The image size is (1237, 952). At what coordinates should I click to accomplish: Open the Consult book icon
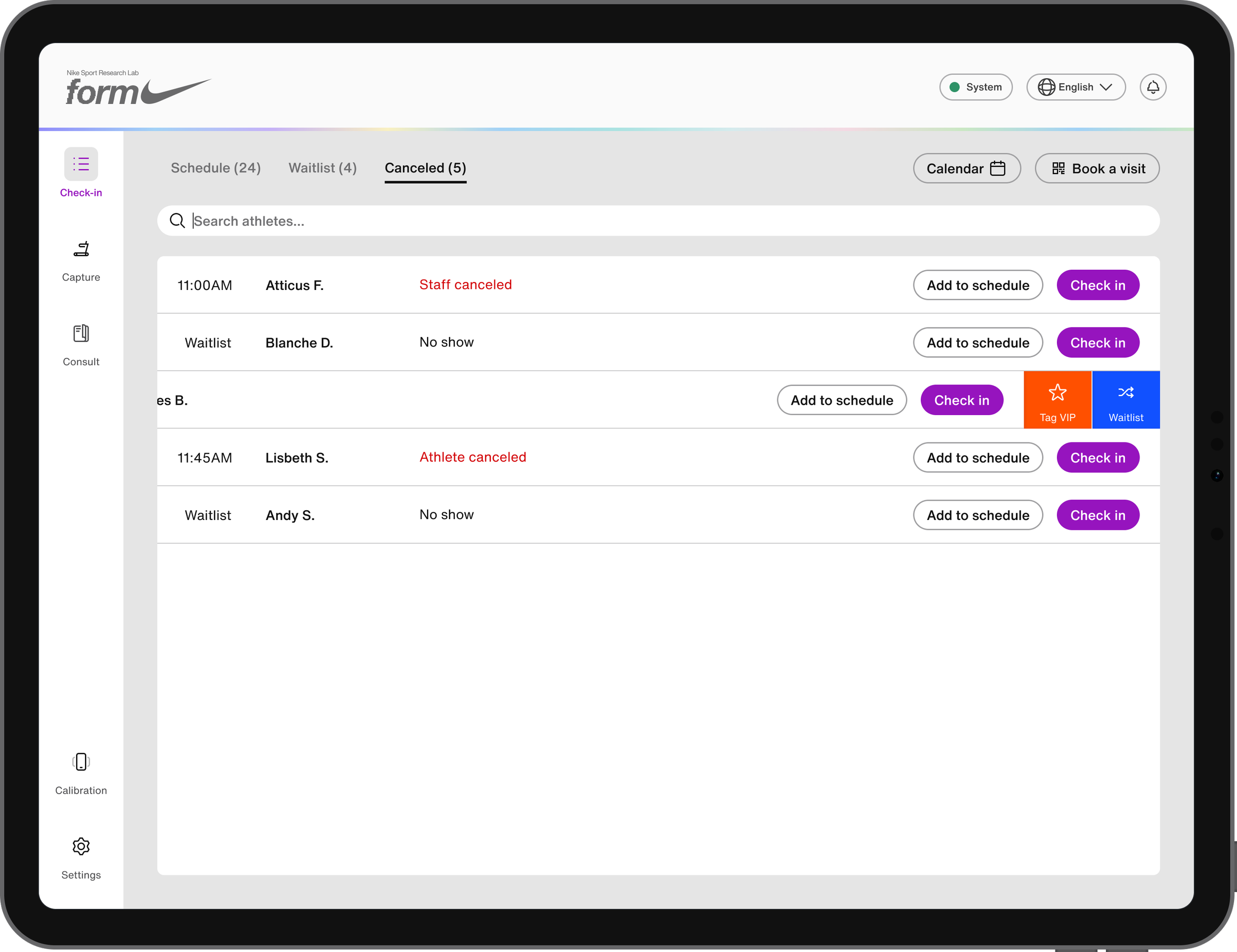[x=81, y=333]
